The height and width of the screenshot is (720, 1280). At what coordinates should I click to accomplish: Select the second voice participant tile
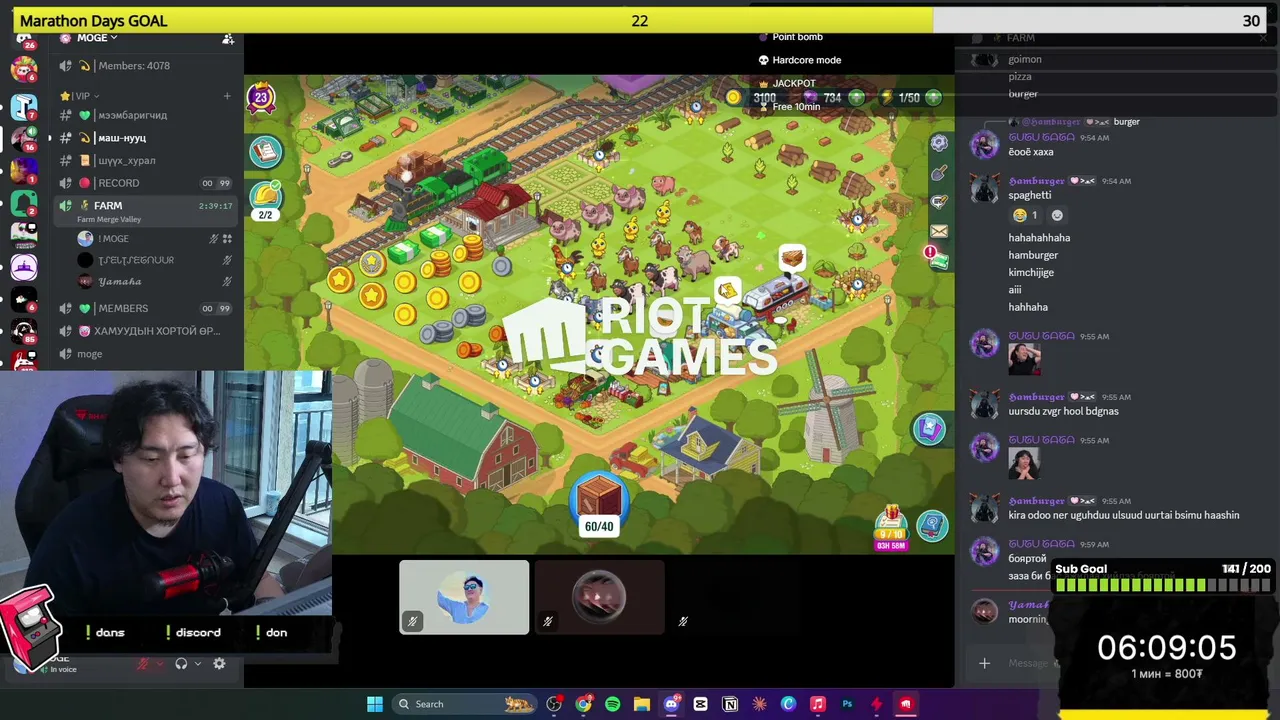(599, 597)
